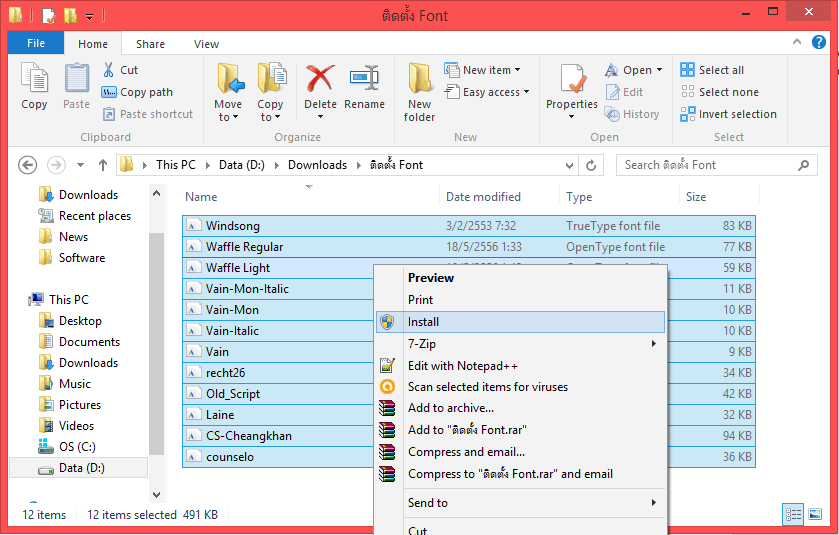Open the Easy access dropdown
Image resolution: width=839 pixels, height=535 pixels.
coord(495,92)
